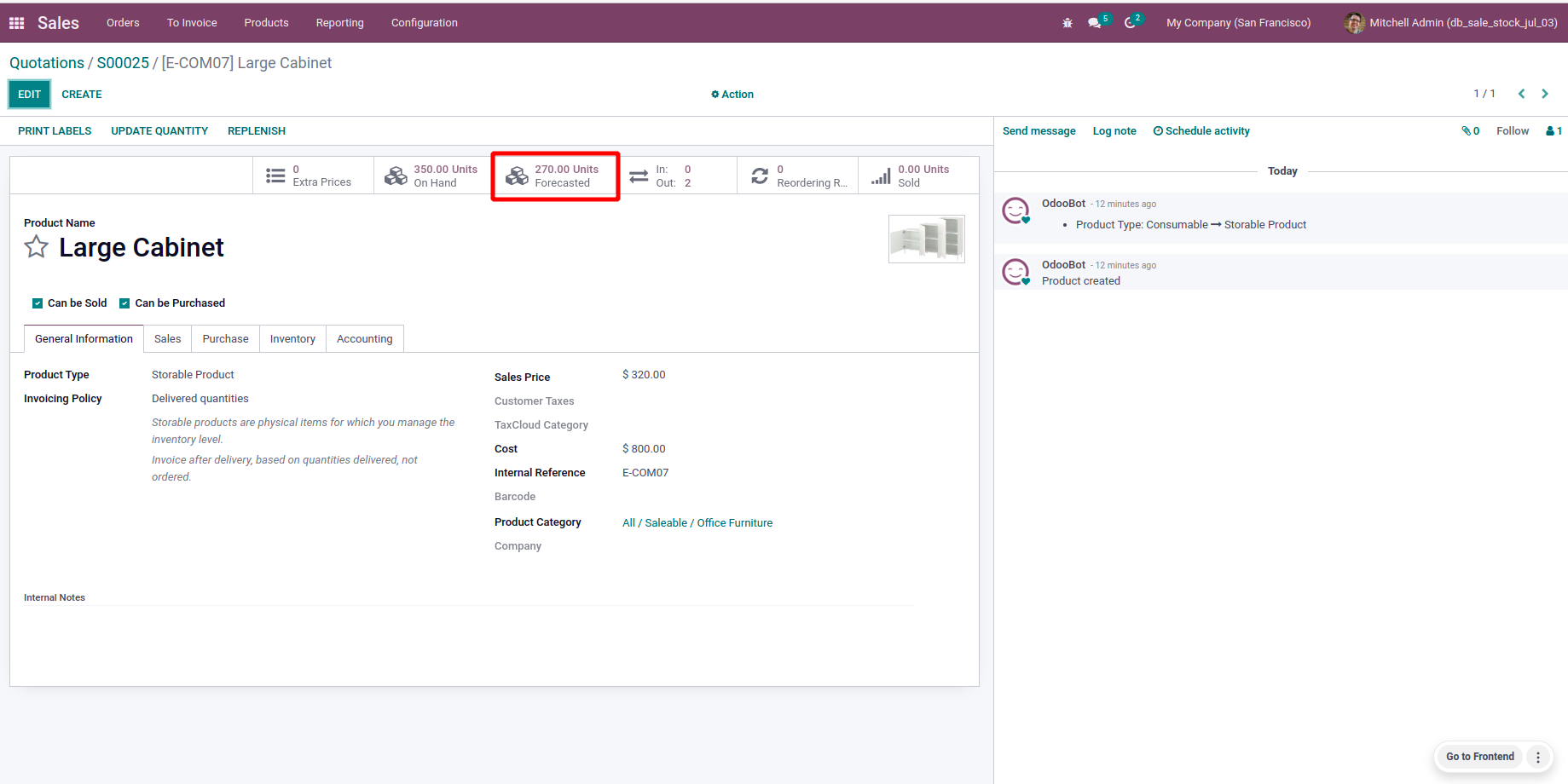Open the Action dropdown

pos(732,95)
